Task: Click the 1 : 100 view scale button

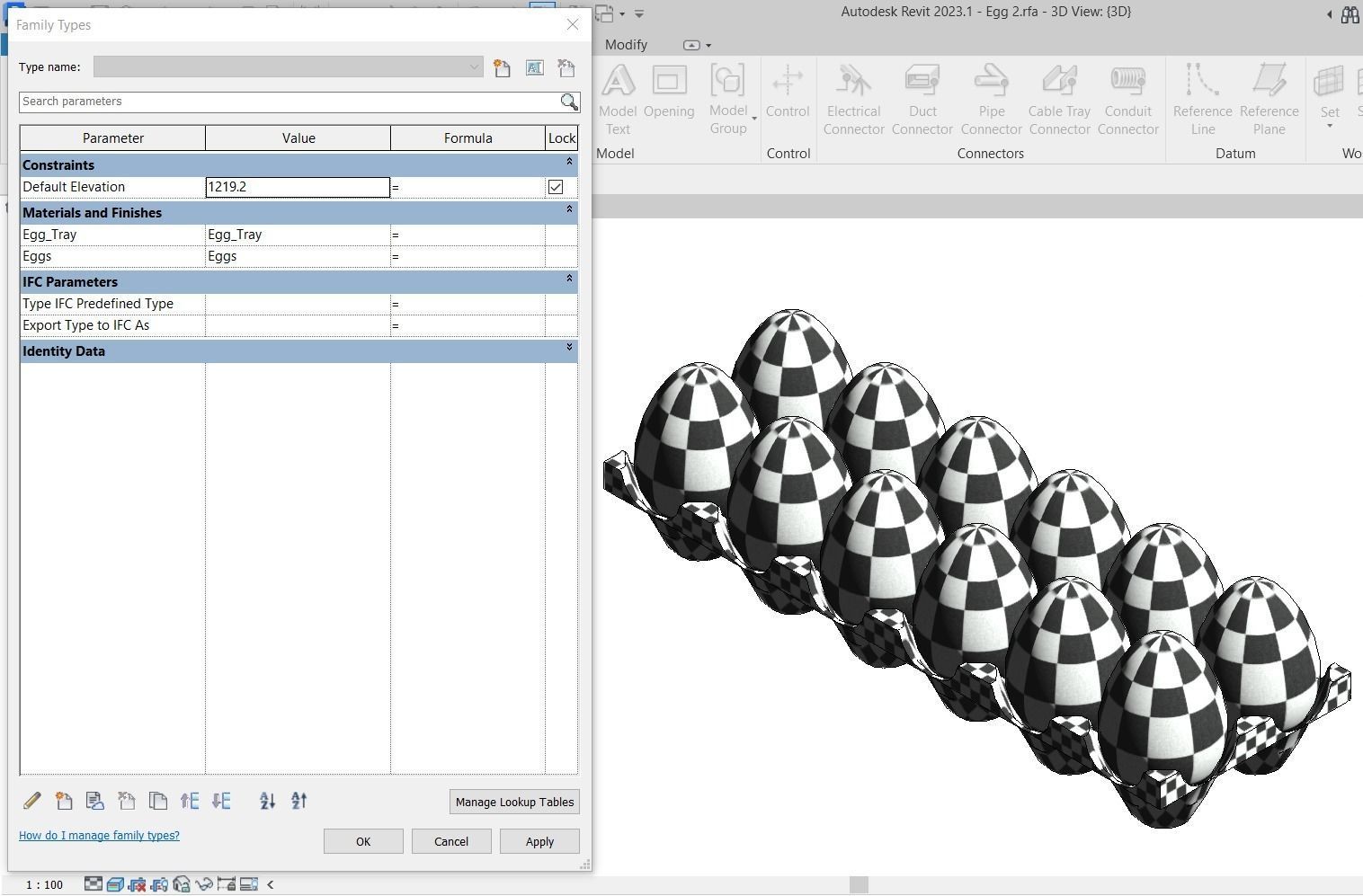Action: [x=45, y=885]
